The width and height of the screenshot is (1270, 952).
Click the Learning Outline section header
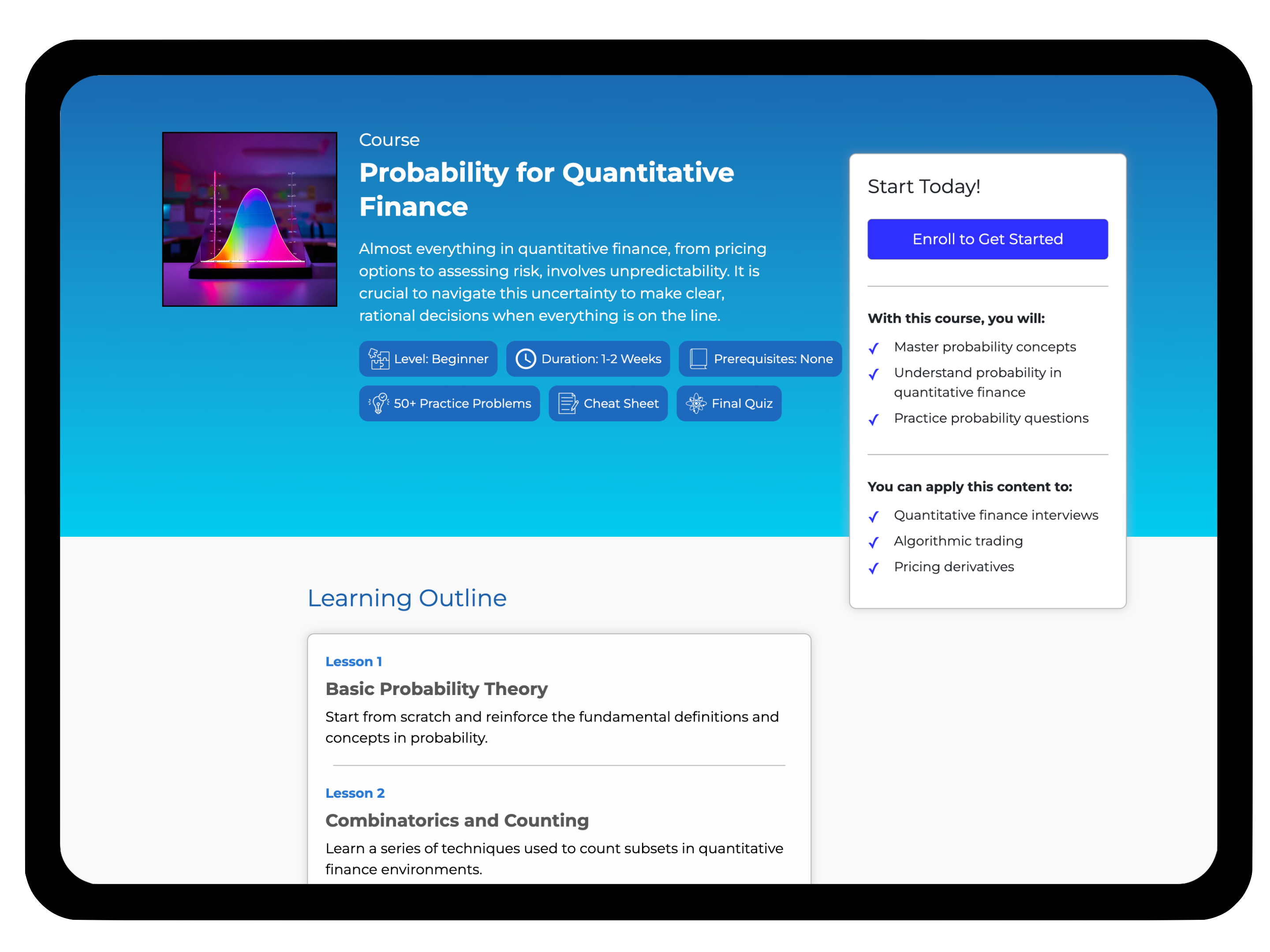tap(408, 598)
